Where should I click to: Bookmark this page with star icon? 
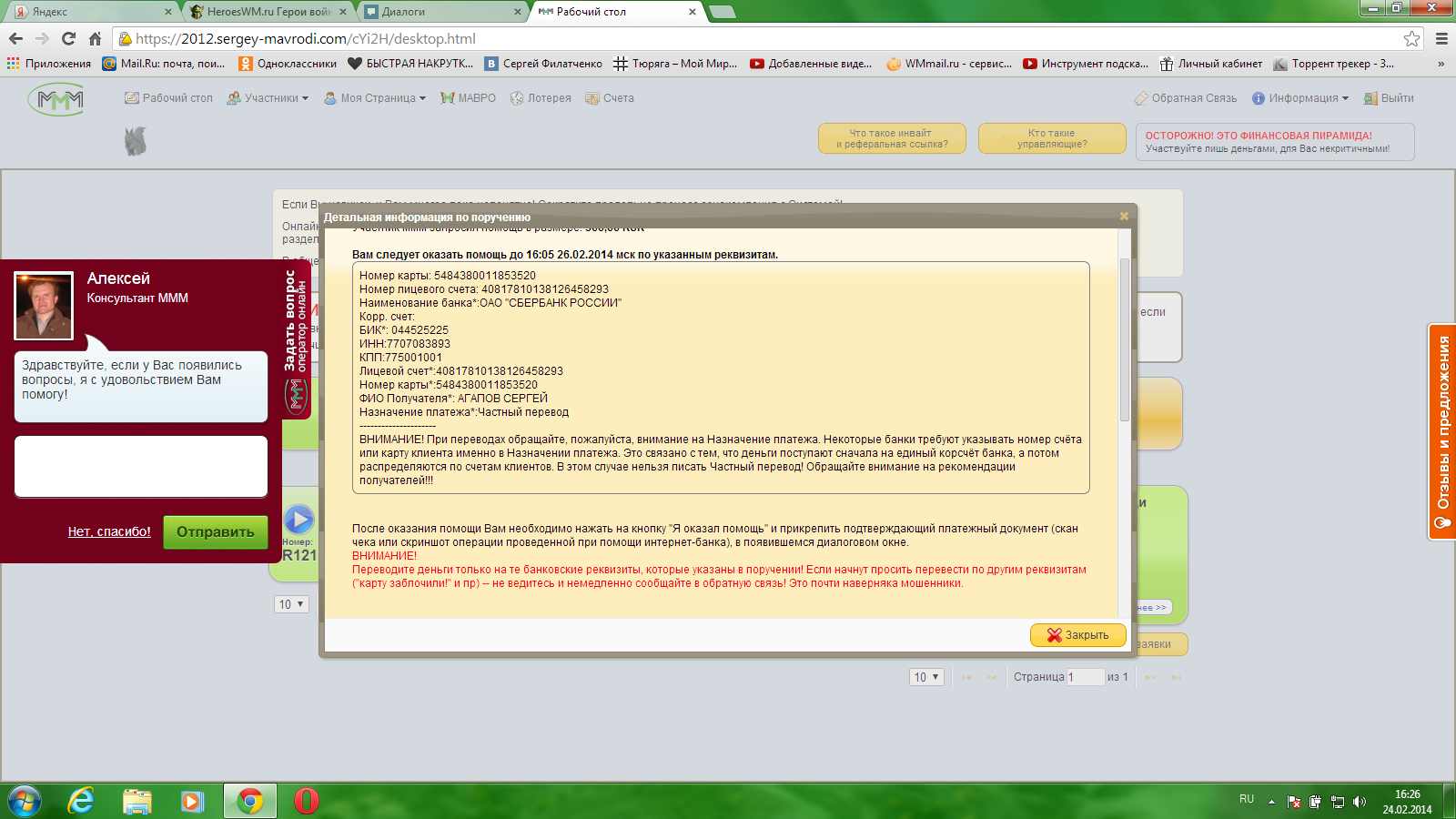tap(1411, 38)
